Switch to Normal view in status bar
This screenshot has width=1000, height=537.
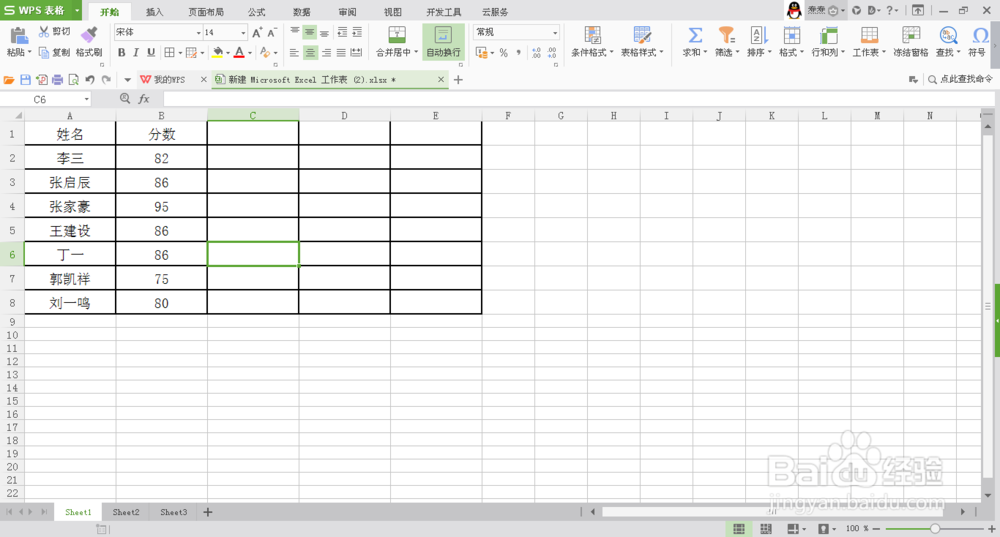click(739, 529)
